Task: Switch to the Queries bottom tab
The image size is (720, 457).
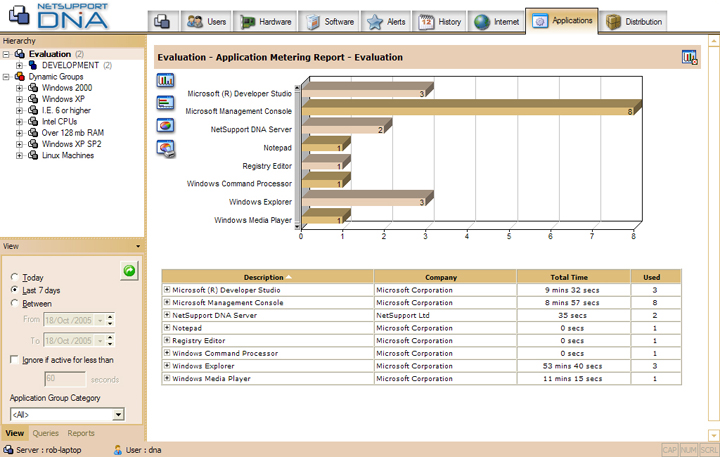Action: coord(45,433)
